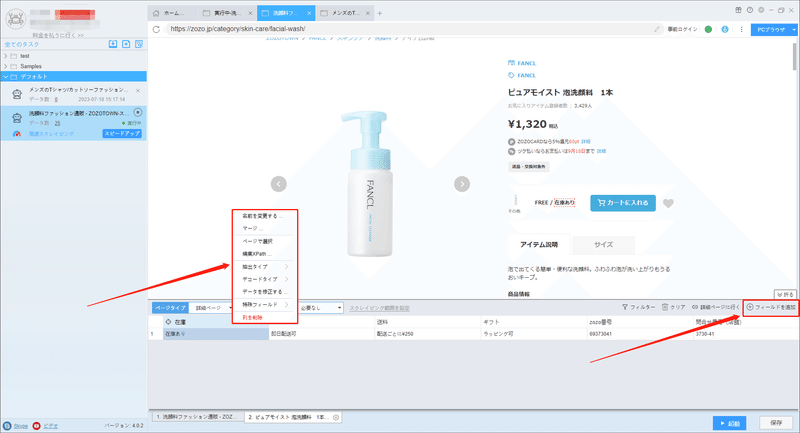Reload the page with the refresh icon

[157, 29]
